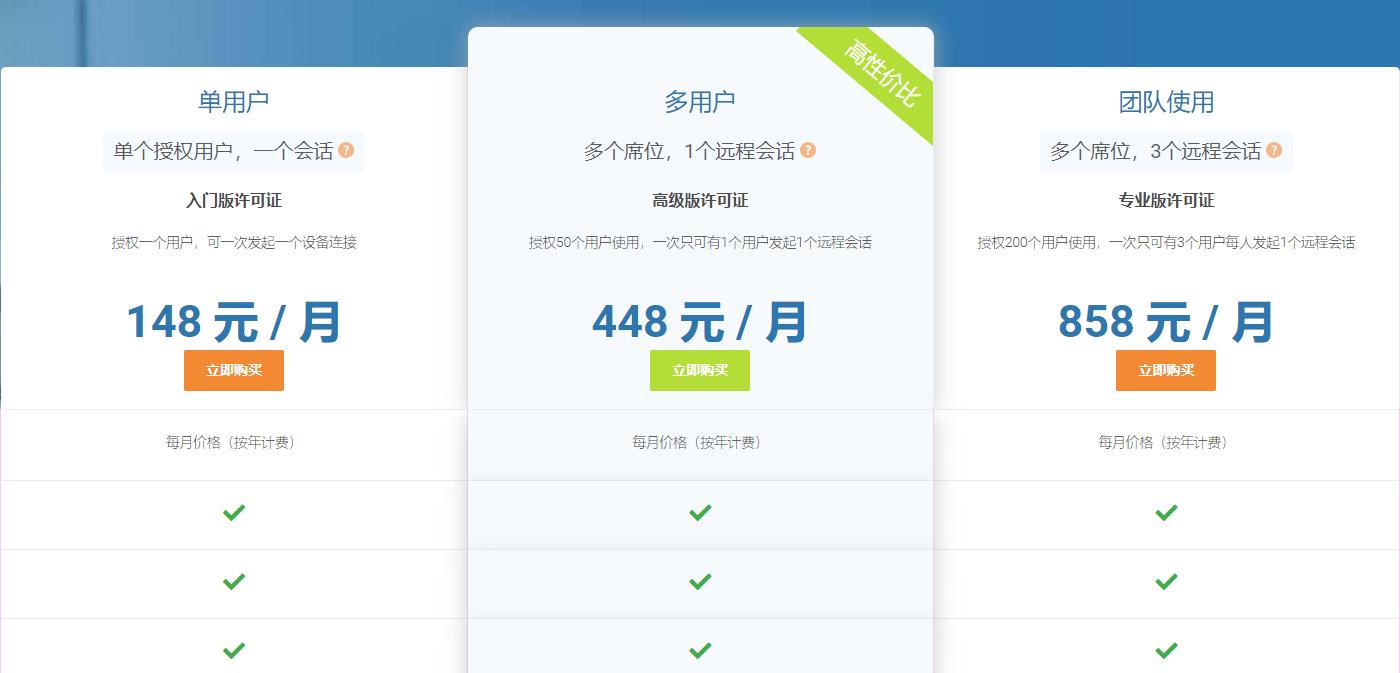The width and height of the screenshot is (1400, 673).
Task: Click the green 立即购买 button for 448 元 plan
Action: [700, 370]
